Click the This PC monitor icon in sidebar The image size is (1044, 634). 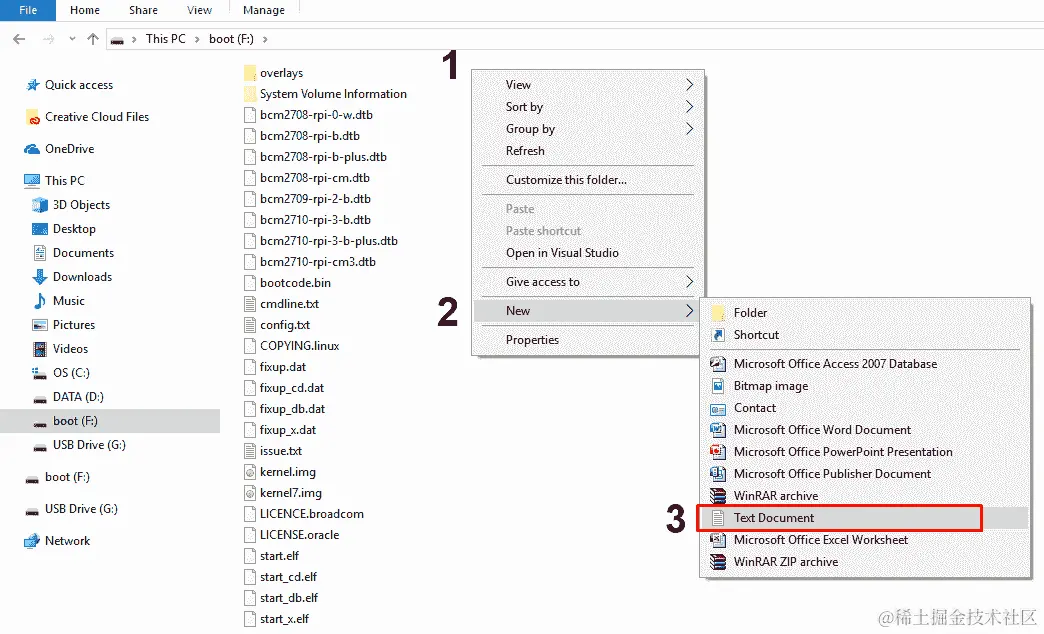(32, 180)
